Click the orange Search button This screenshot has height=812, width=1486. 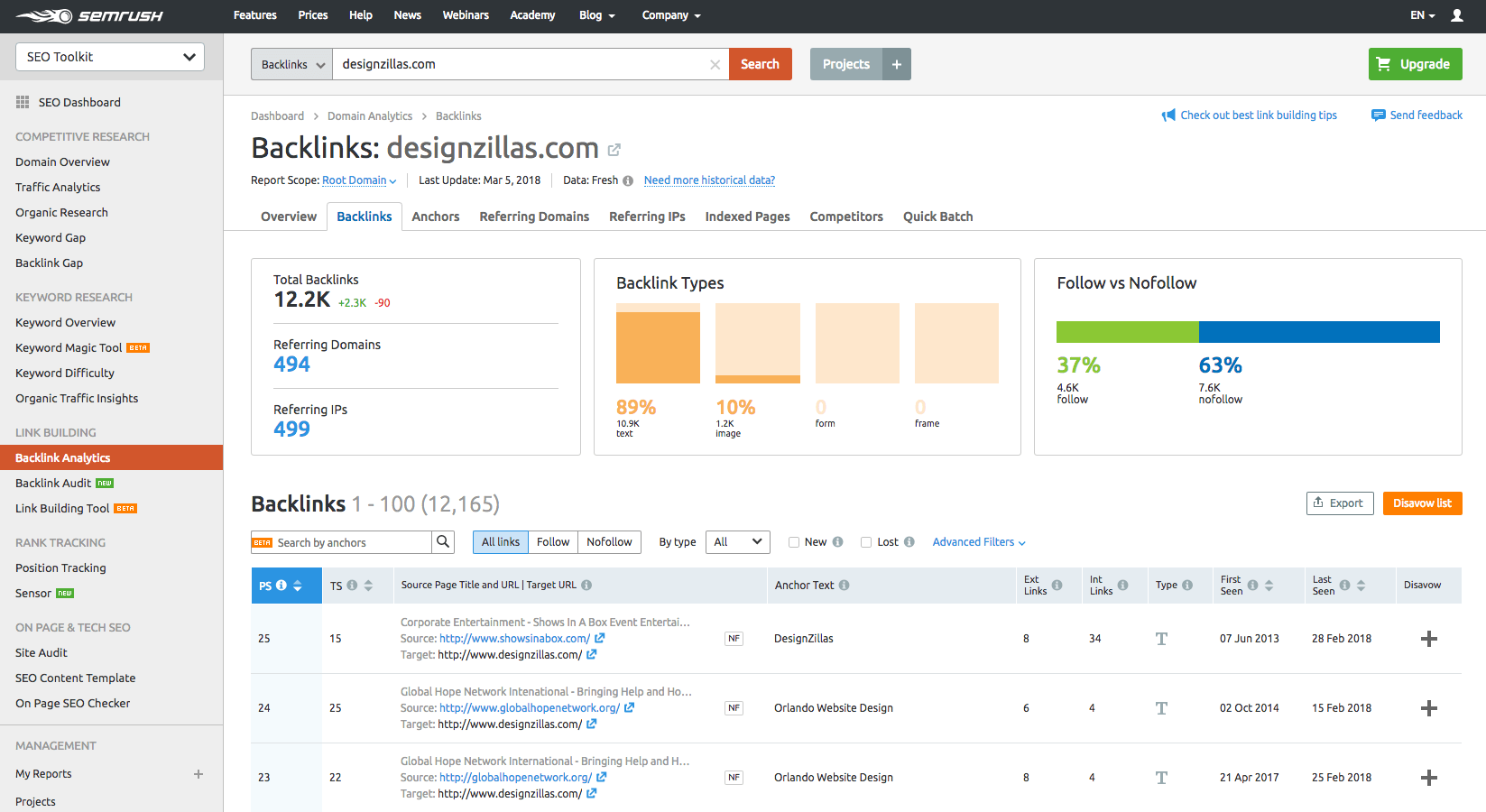[x=761, y=64]
